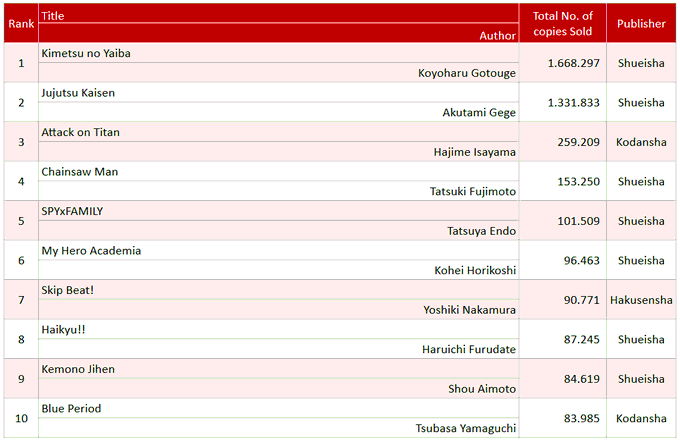680x442 pixels.
Task: Select rank number 5
Action: (21, 221)
